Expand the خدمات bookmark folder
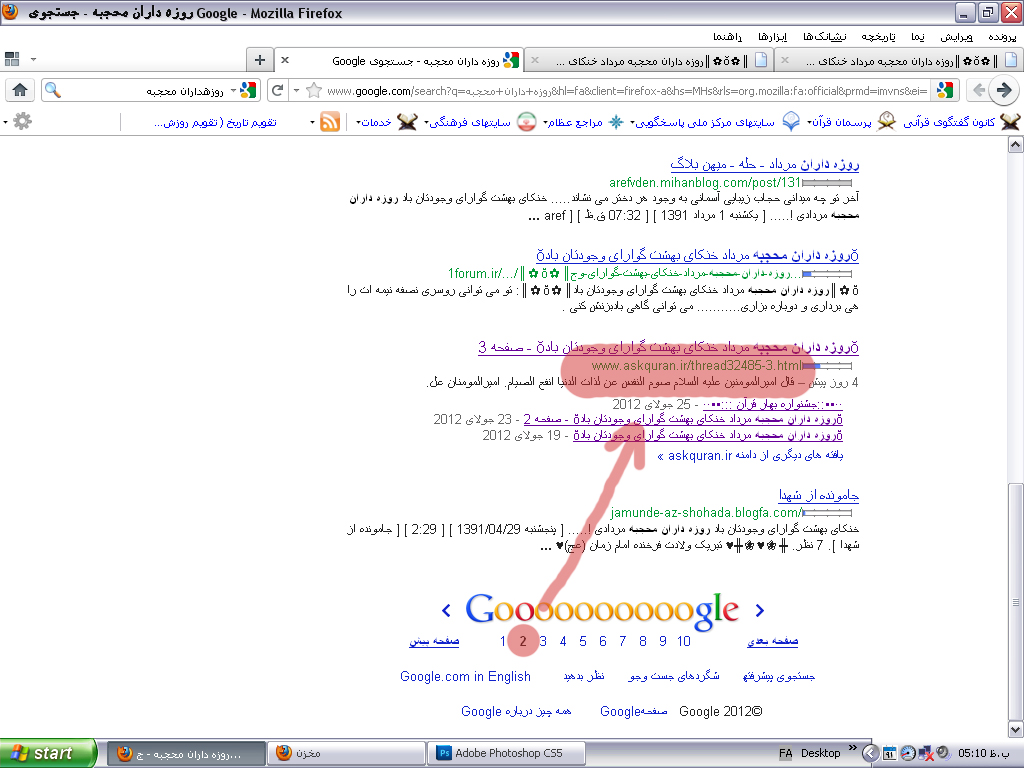This screenshot has width=1024, height=768. click(374, 122)
